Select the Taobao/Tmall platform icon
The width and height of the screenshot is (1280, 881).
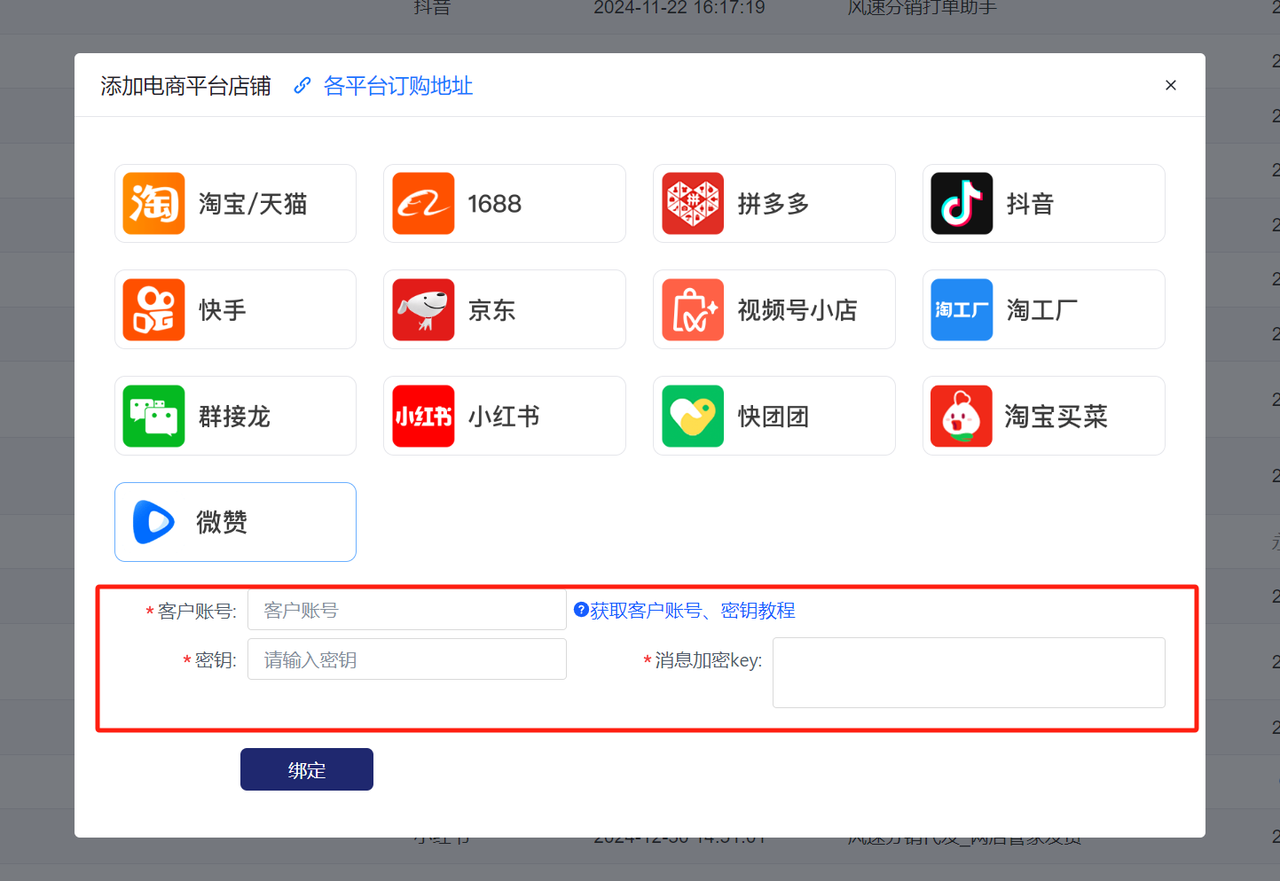point(154,204)
